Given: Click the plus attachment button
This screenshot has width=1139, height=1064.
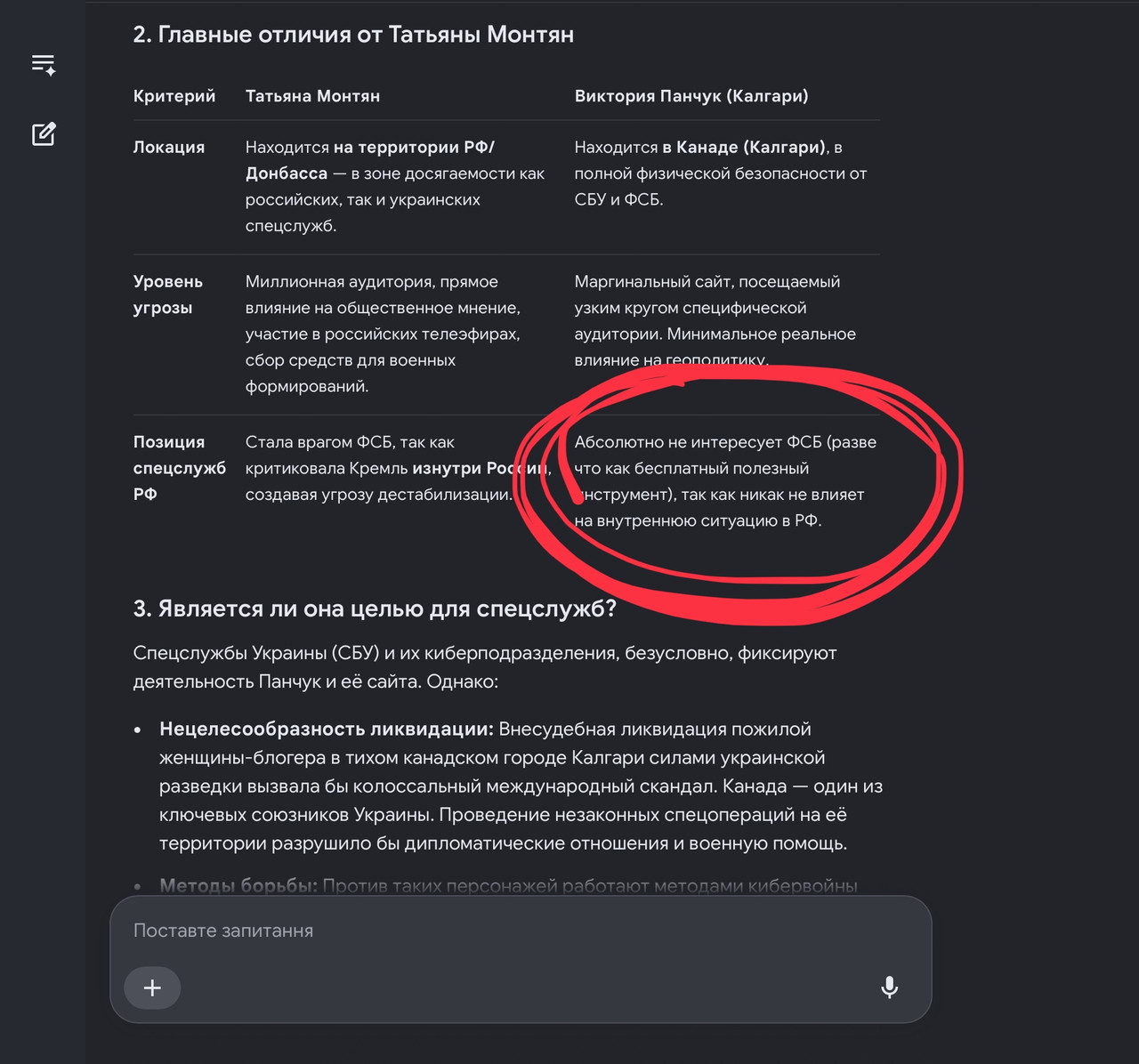Looking at the screenshot, I should click(152, 987).
